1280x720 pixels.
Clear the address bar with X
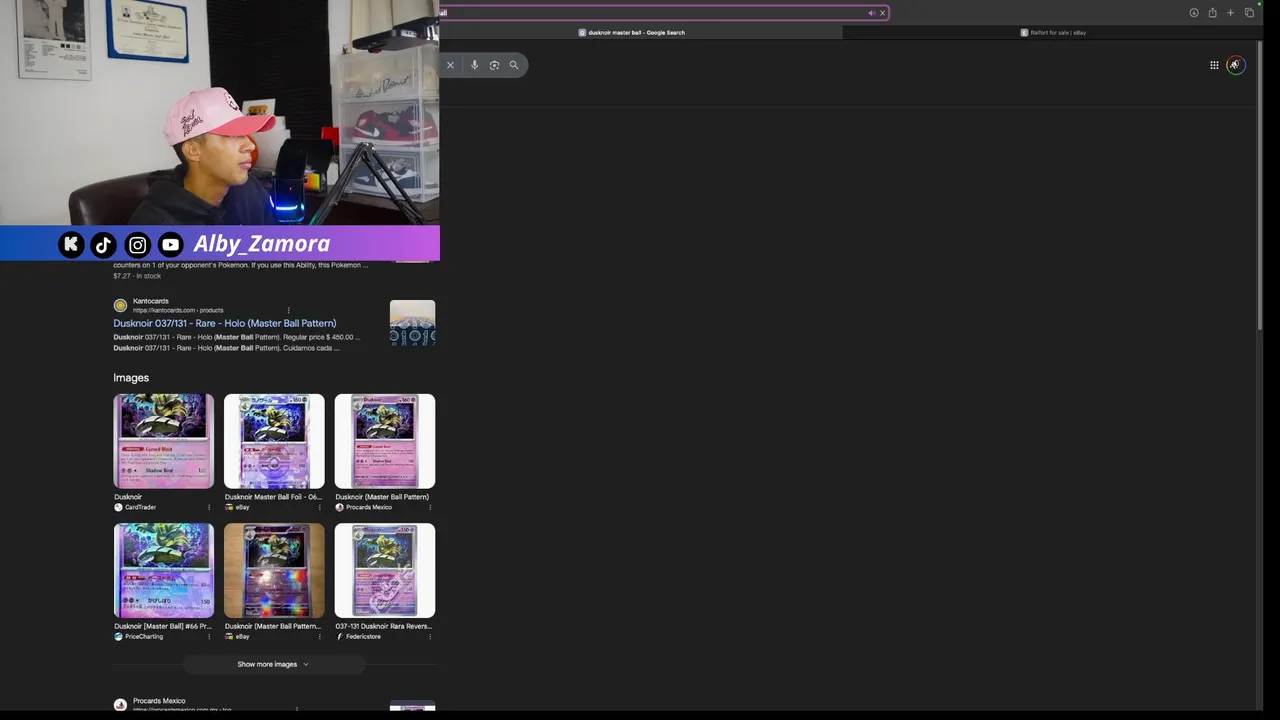(882, 13)
